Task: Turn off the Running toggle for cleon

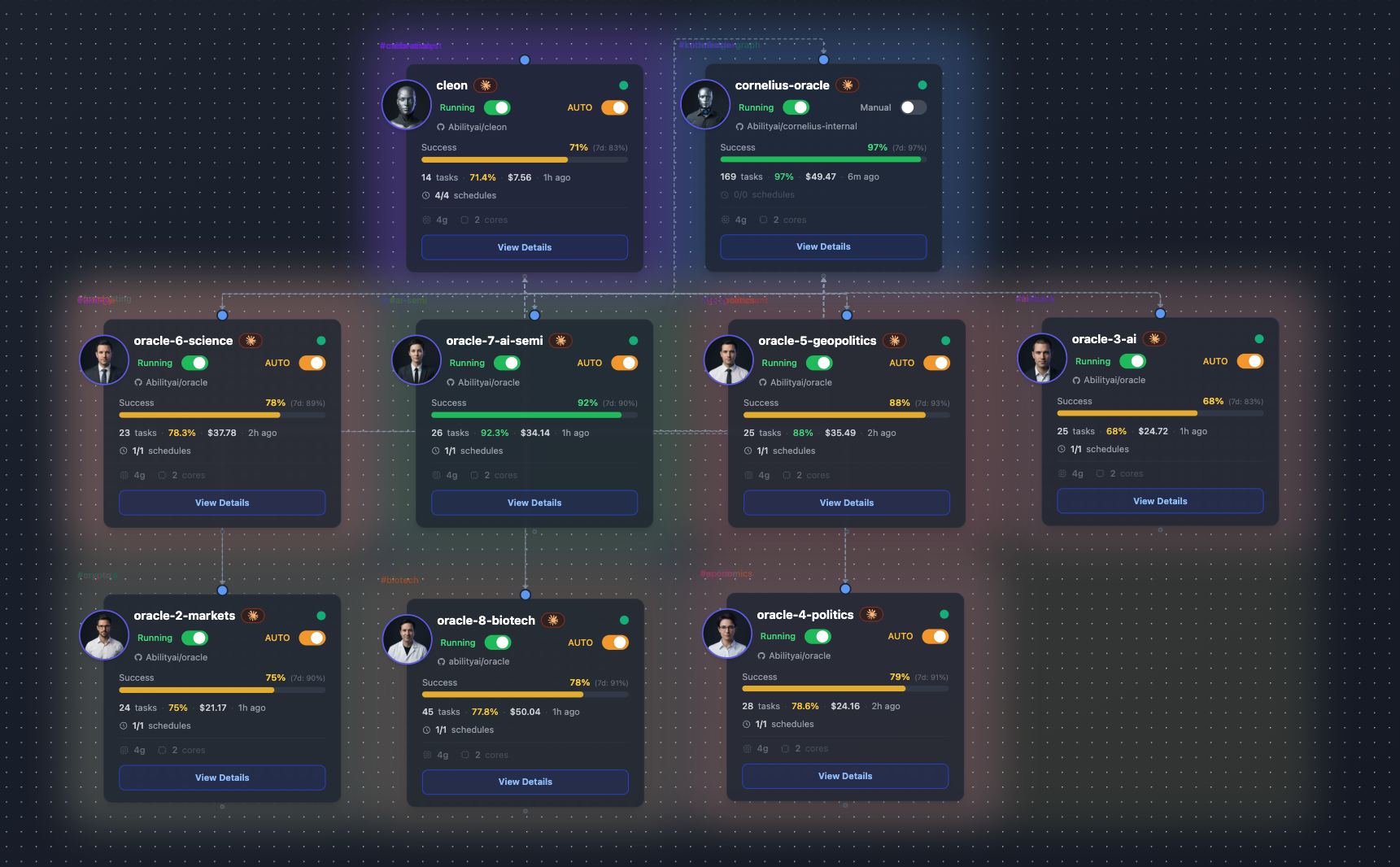Action: point(497,107)
